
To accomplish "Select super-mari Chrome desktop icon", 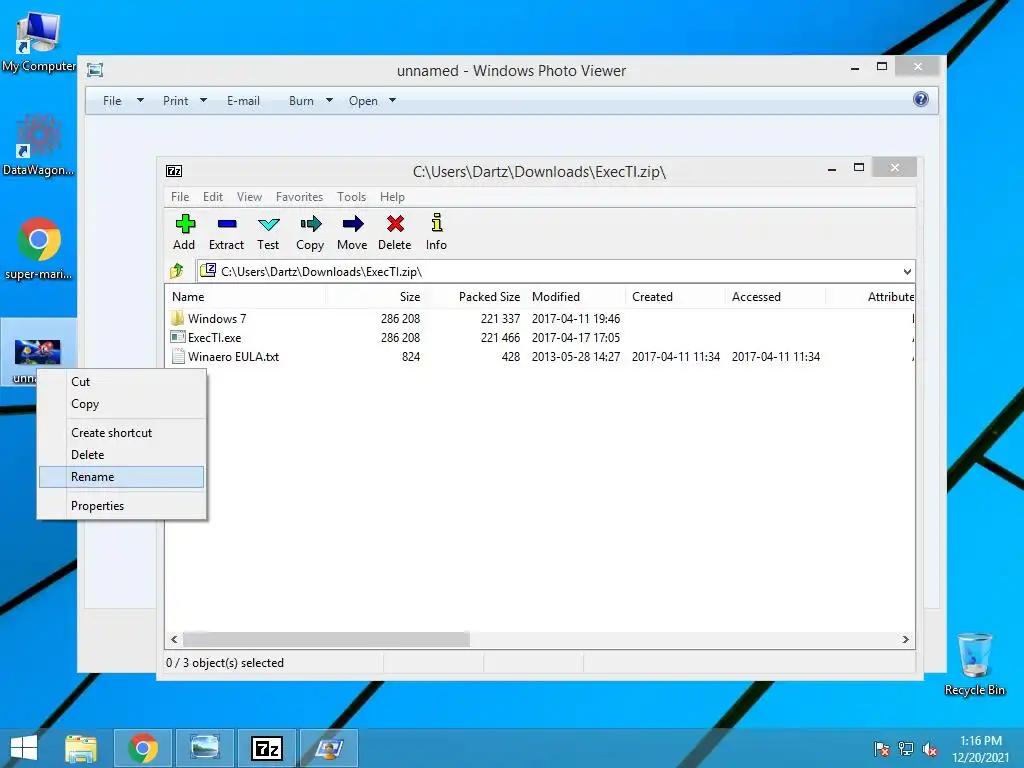I will tap(38, 248).
